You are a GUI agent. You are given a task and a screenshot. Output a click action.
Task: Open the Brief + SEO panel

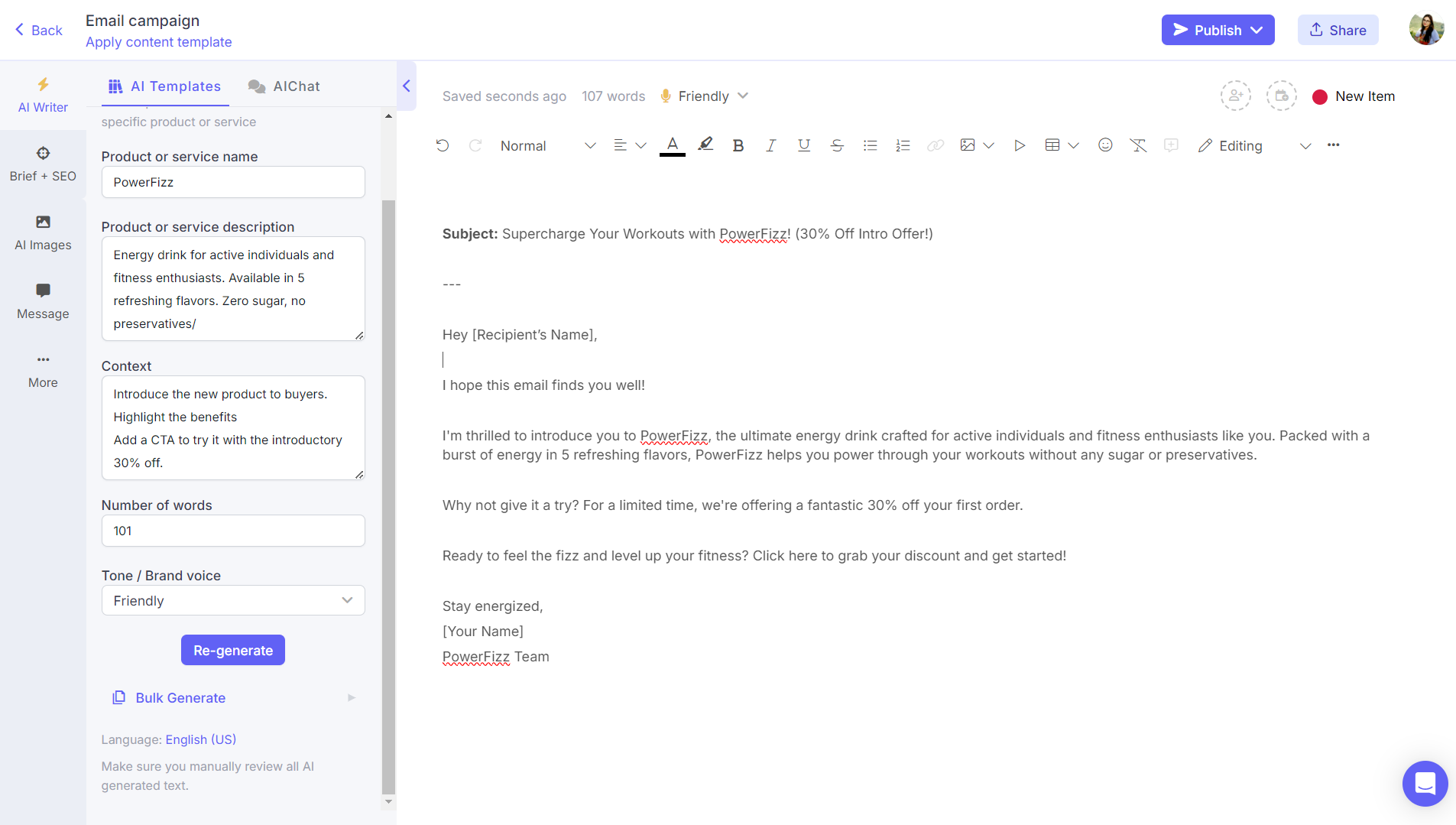[x=43, y=163]
